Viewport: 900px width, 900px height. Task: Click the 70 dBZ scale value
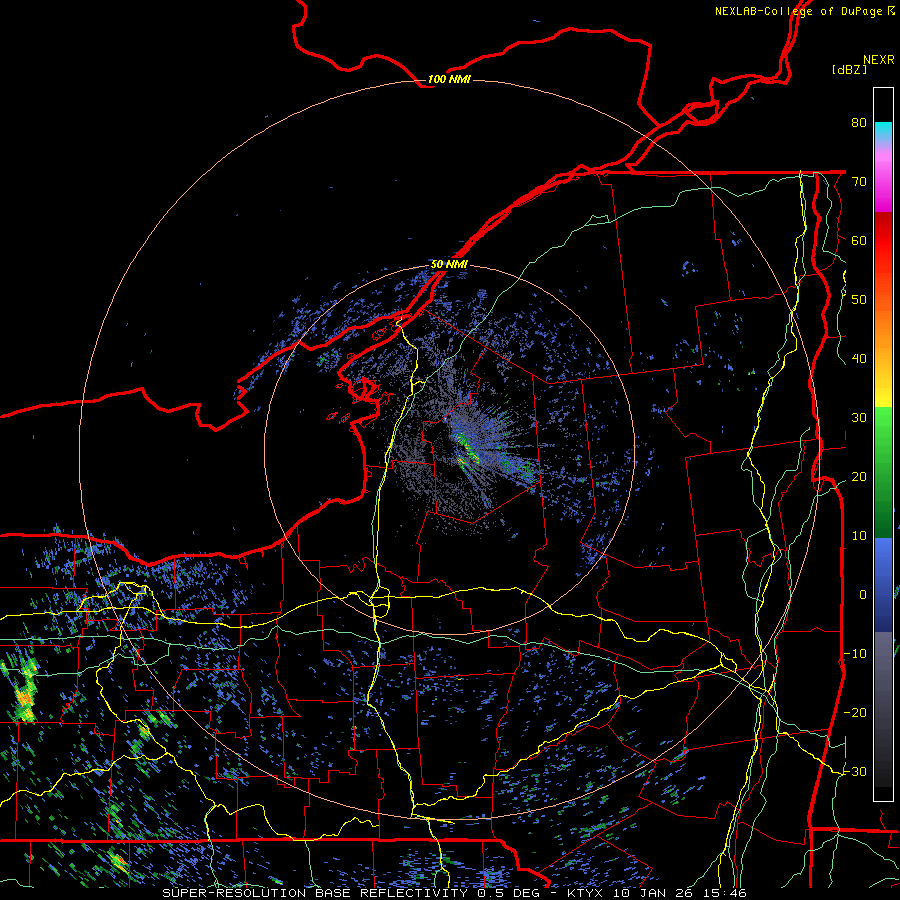coord(859,181)
